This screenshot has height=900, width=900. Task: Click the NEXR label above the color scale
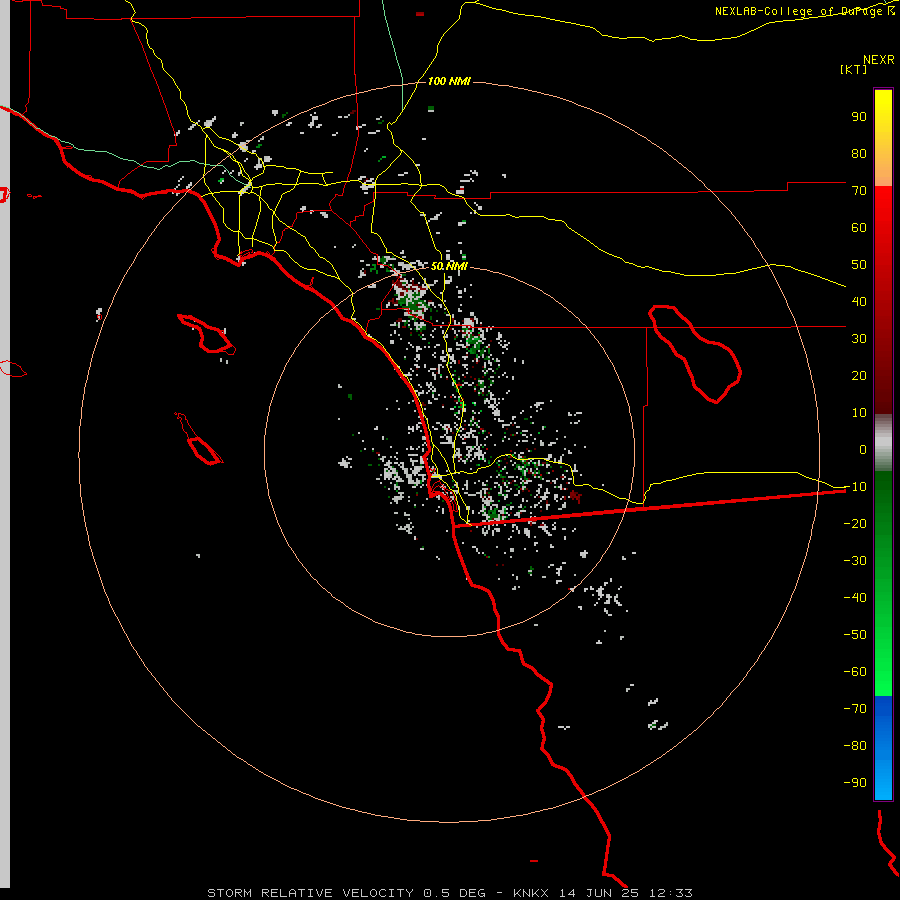(878, 60)
